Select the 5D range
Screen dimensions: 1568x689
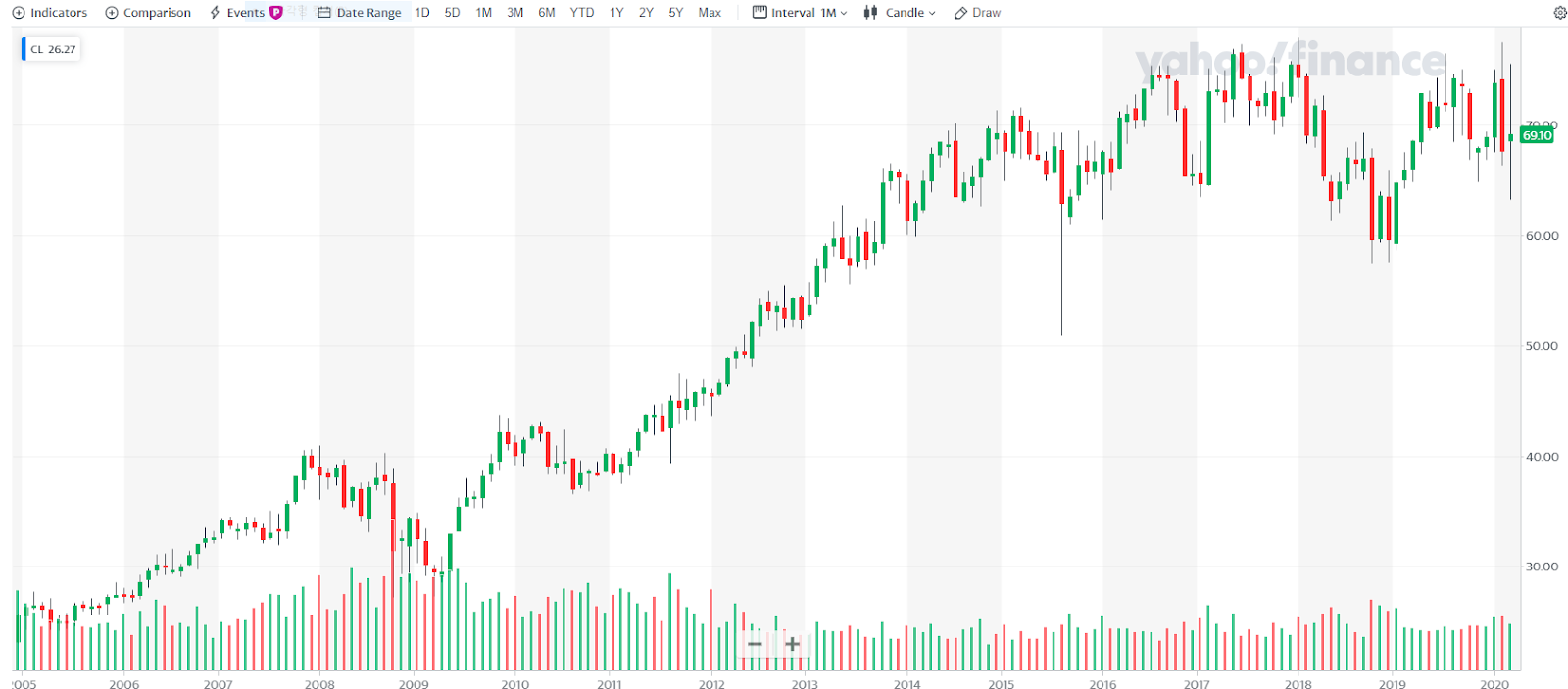(x=452, y=13)
